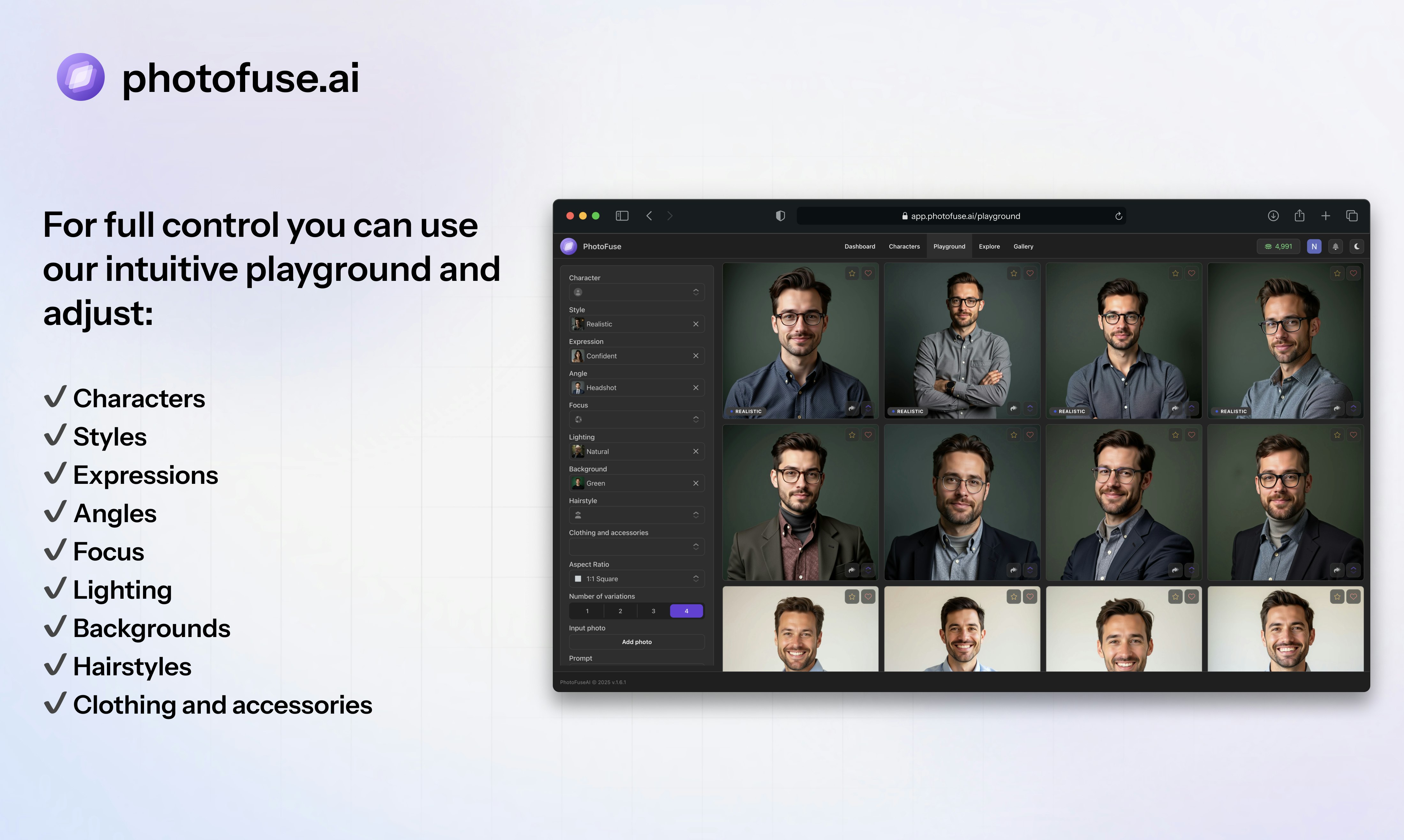The image size is (1404, 840).
Task: Select 4 variations option
Action: 686,611
